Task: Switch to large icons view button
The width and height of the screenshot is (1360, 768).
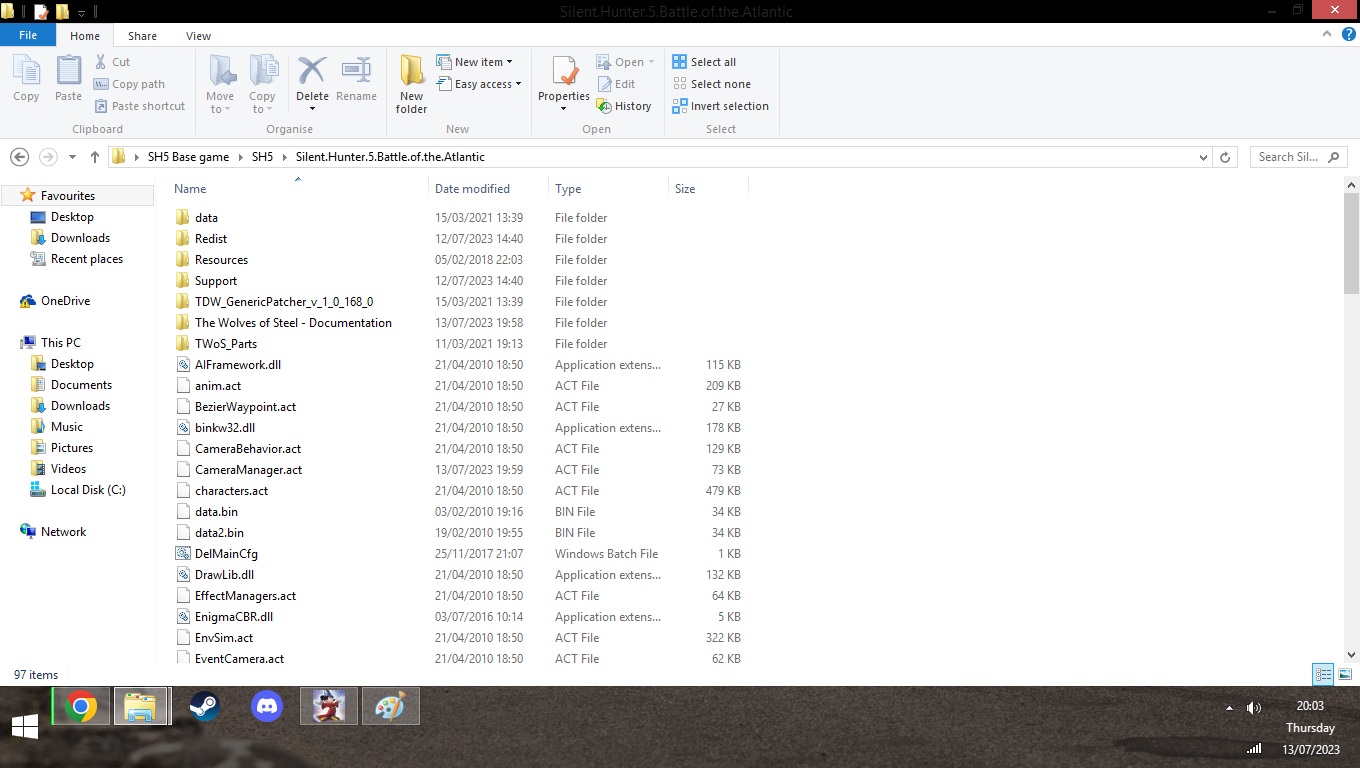Action: point(1345,675)
